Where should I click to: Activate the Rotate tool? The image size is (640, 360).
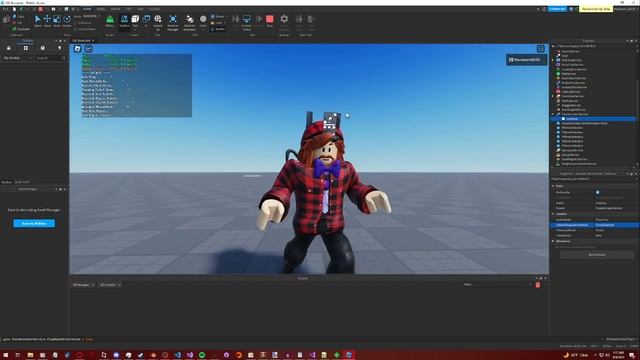tap(67, 21)
